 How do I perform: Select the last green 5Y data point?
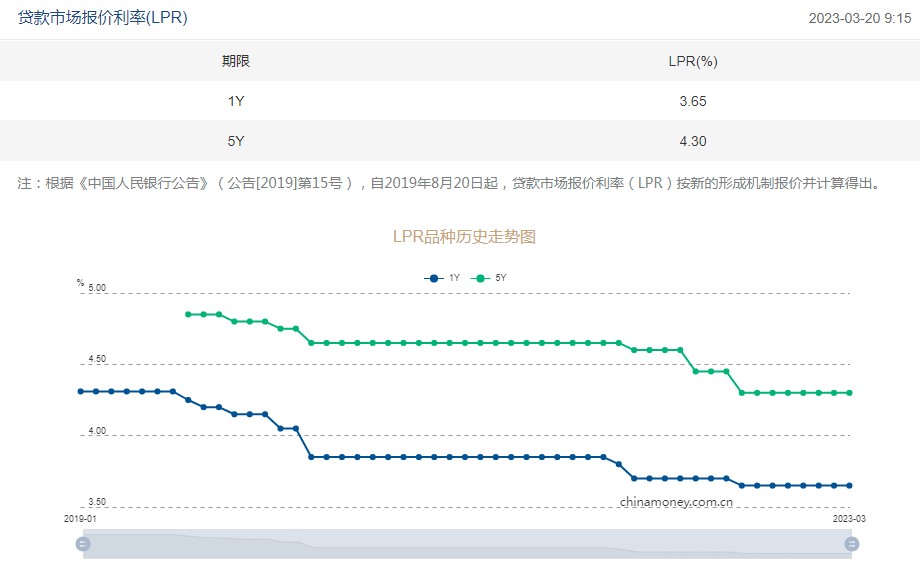[850, 393]
